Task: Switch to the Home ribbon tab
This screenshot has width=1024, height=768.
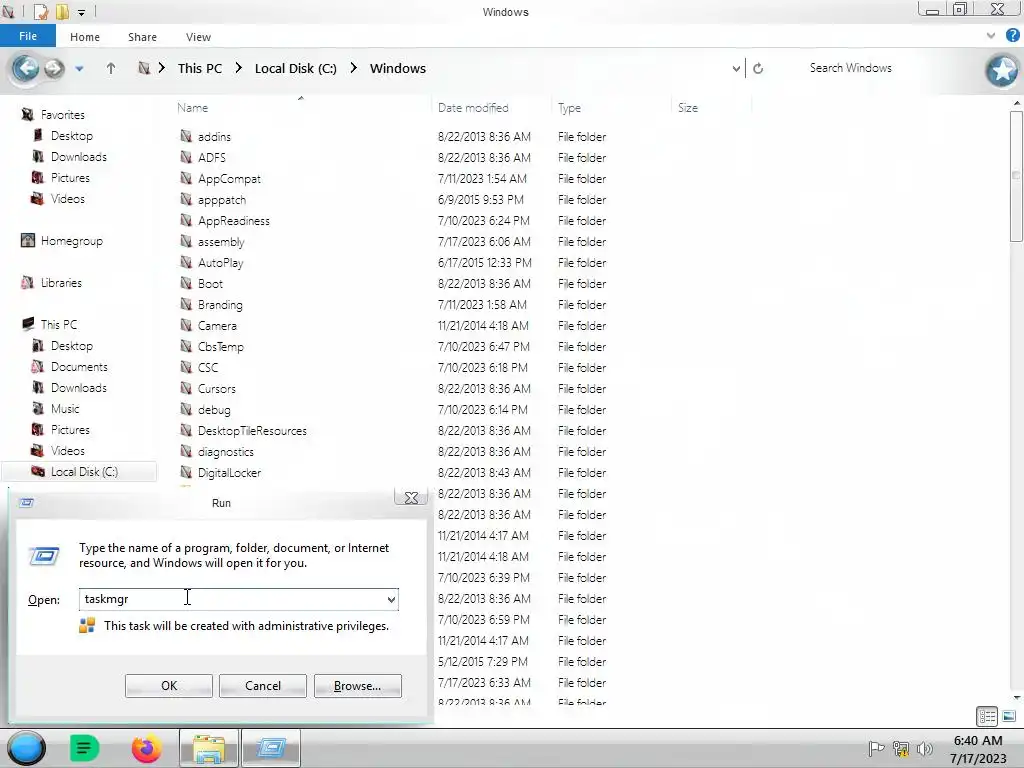Action: tap(85, 37)
